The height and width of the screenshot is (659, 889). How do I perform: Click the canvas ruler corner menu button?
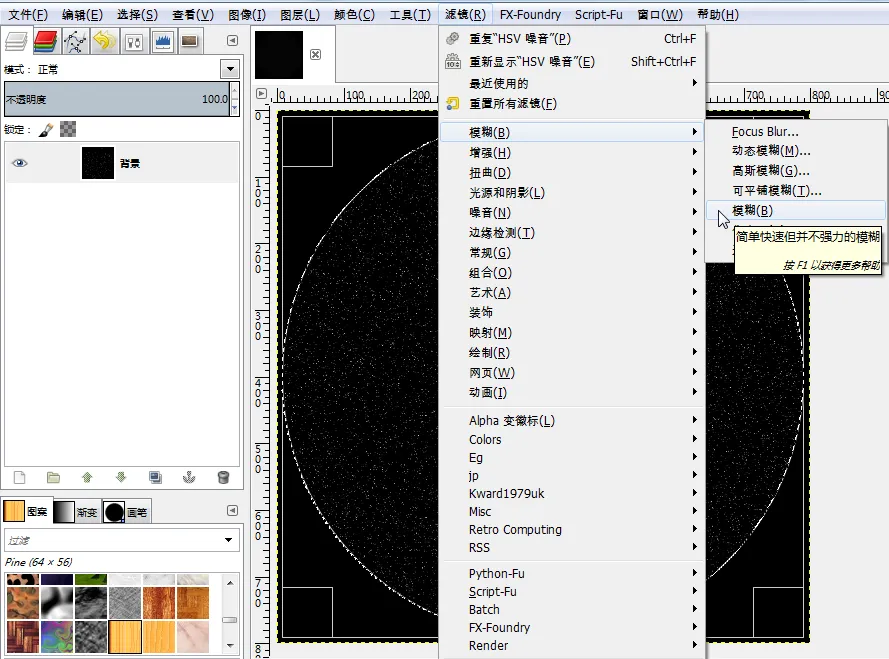[261, 94]
